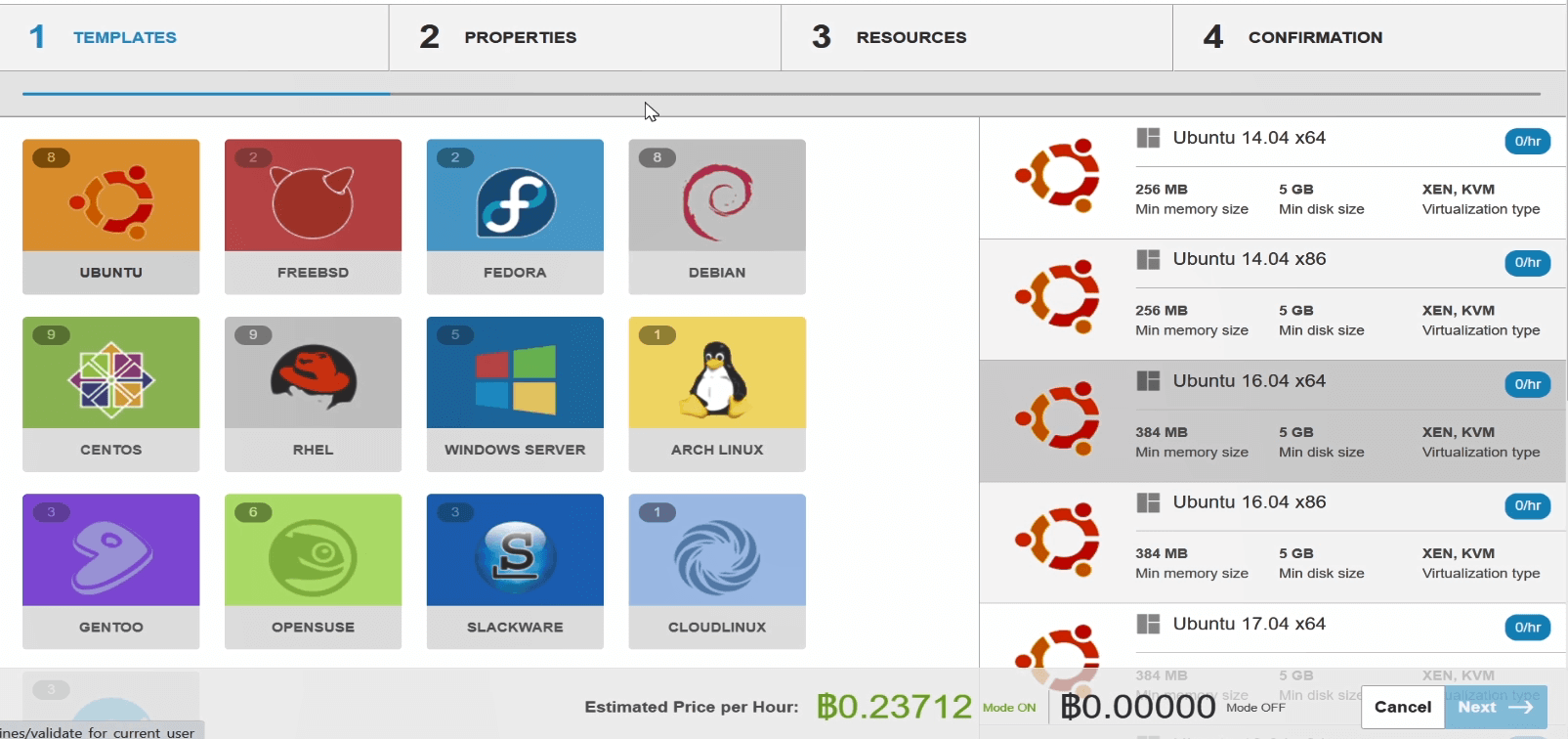Screen dimensions: 1568x739
Task: Go to the Confirmation step tab
Action: pyautogui.click(x=1369, y=37)
